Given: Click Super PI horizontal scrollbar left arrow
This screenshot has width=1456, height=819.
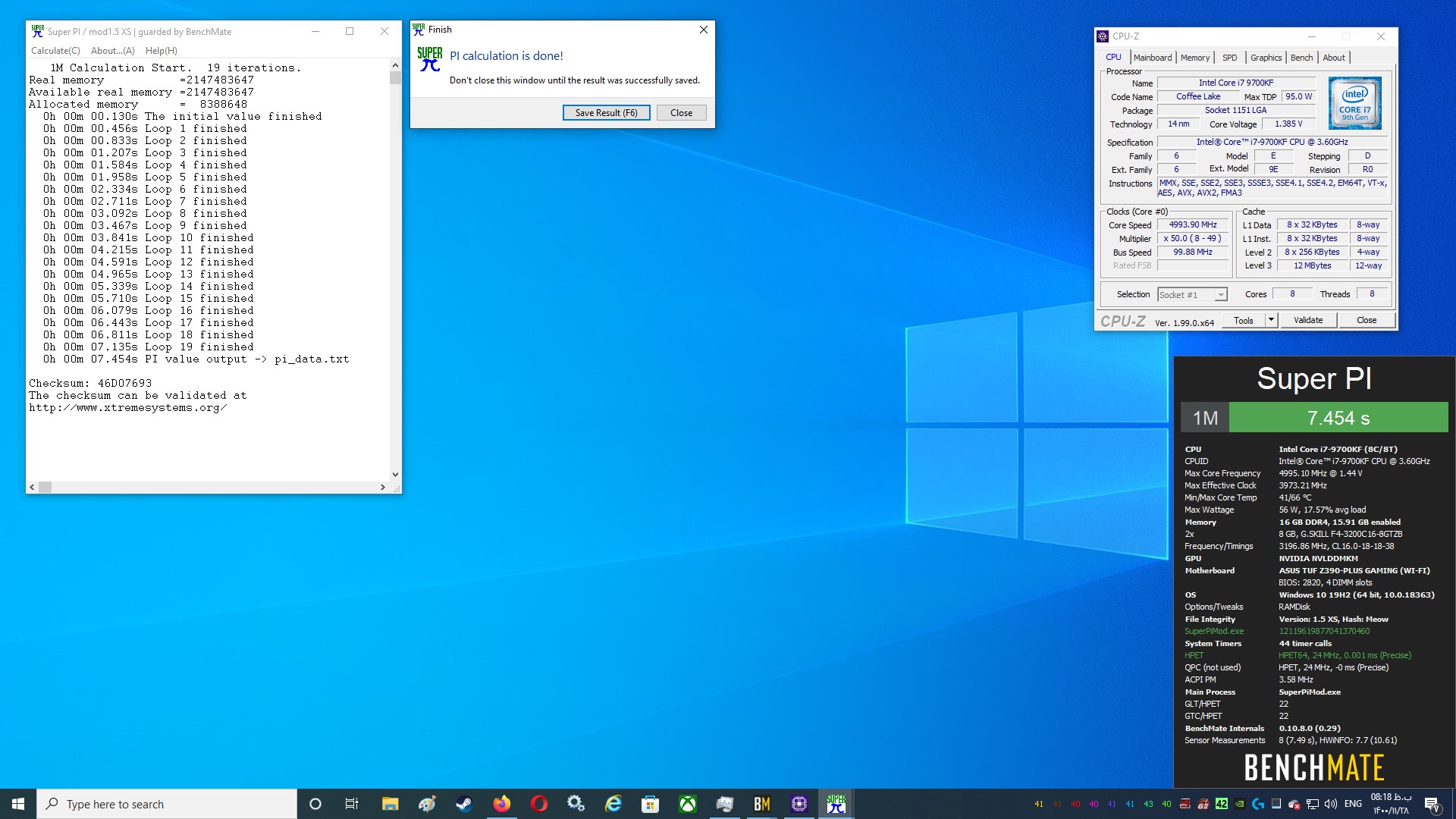Looking at the screenshot, I should (x=32, y=487).
